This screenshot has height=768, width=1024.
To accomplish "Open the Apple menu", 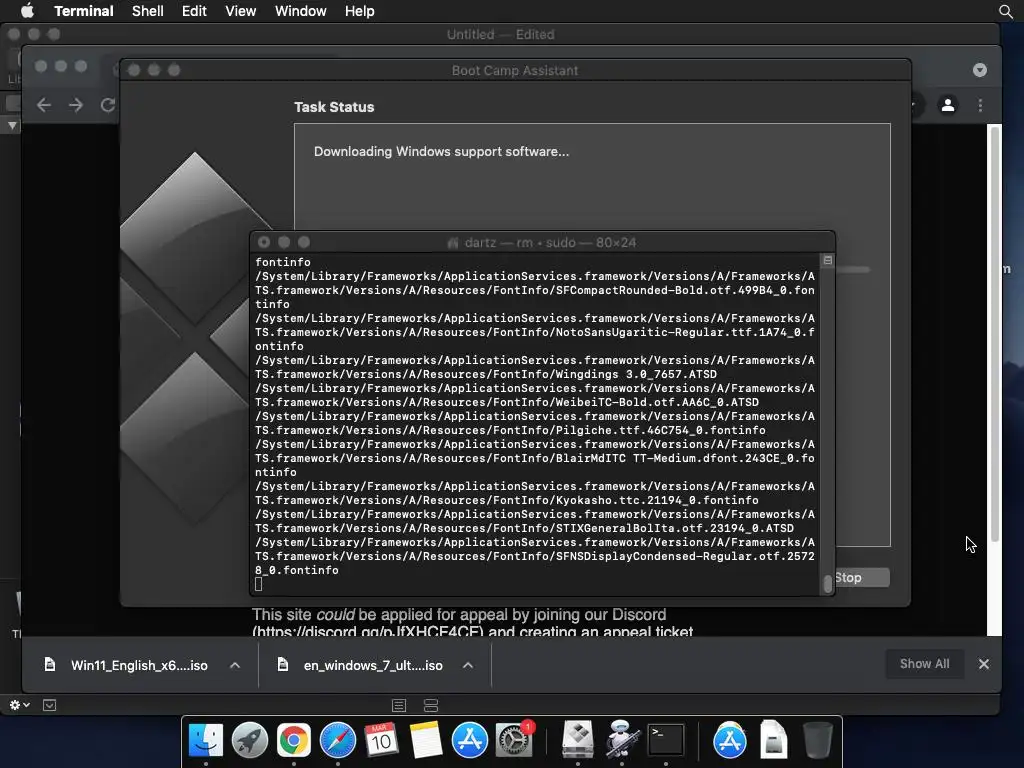I will pos(27,11).
